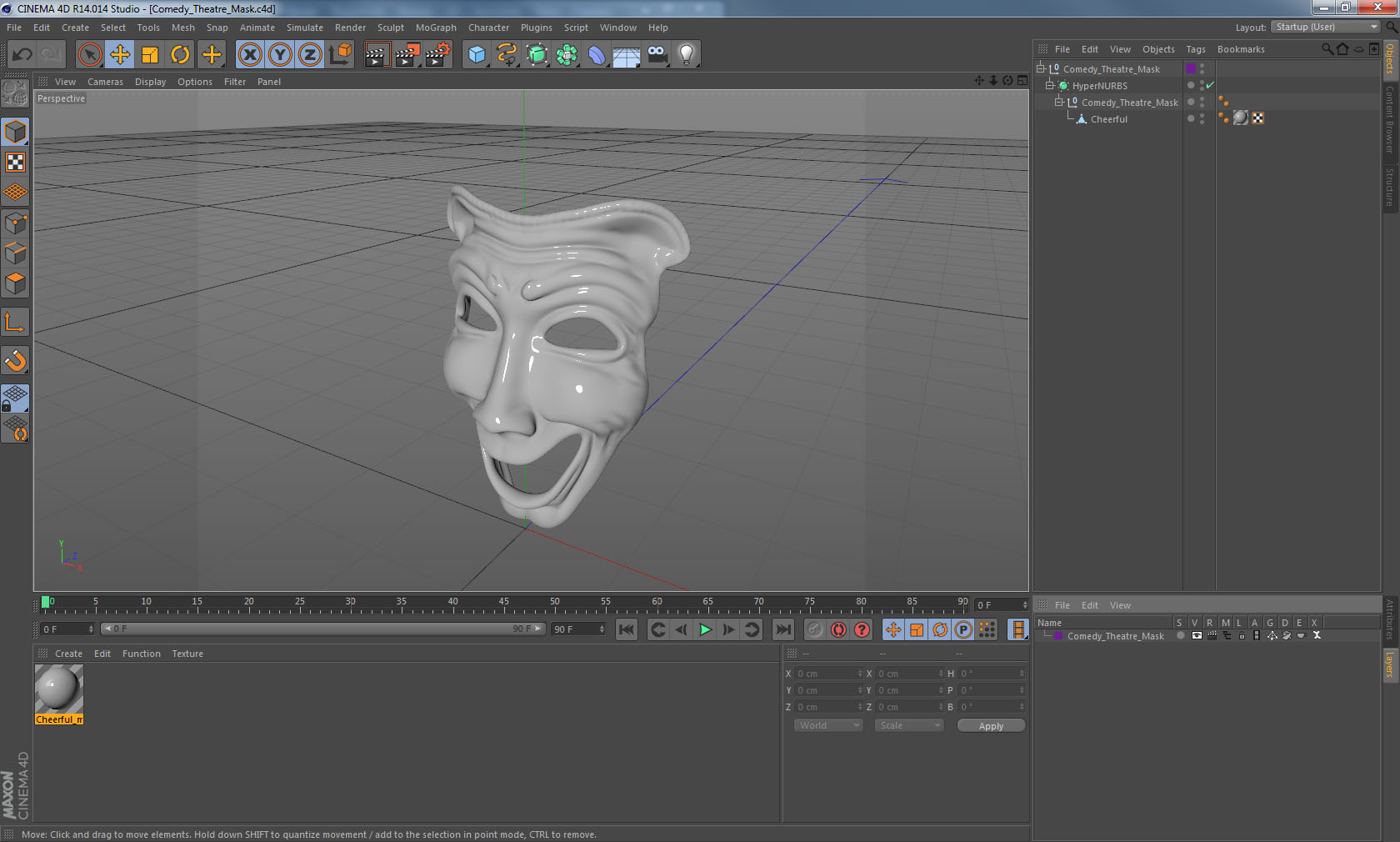Open the MoGraph menu
Viewport: 1400px width, 842px height.
tap(436, 28)
